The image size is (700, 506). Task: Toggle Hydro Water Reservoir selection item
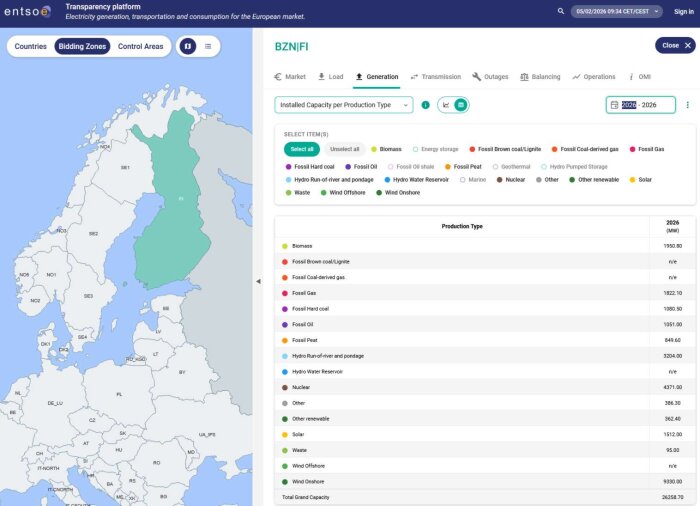[x=417, y=180]
